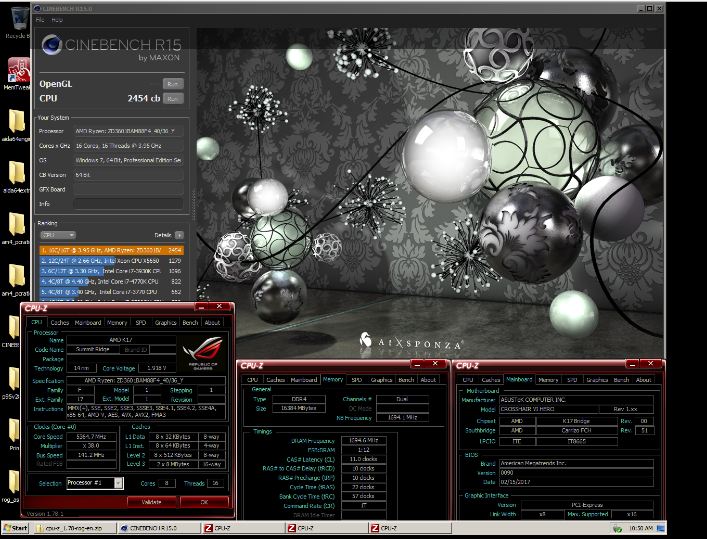Click the third CPU-Z taskbar button

point(410,527)
